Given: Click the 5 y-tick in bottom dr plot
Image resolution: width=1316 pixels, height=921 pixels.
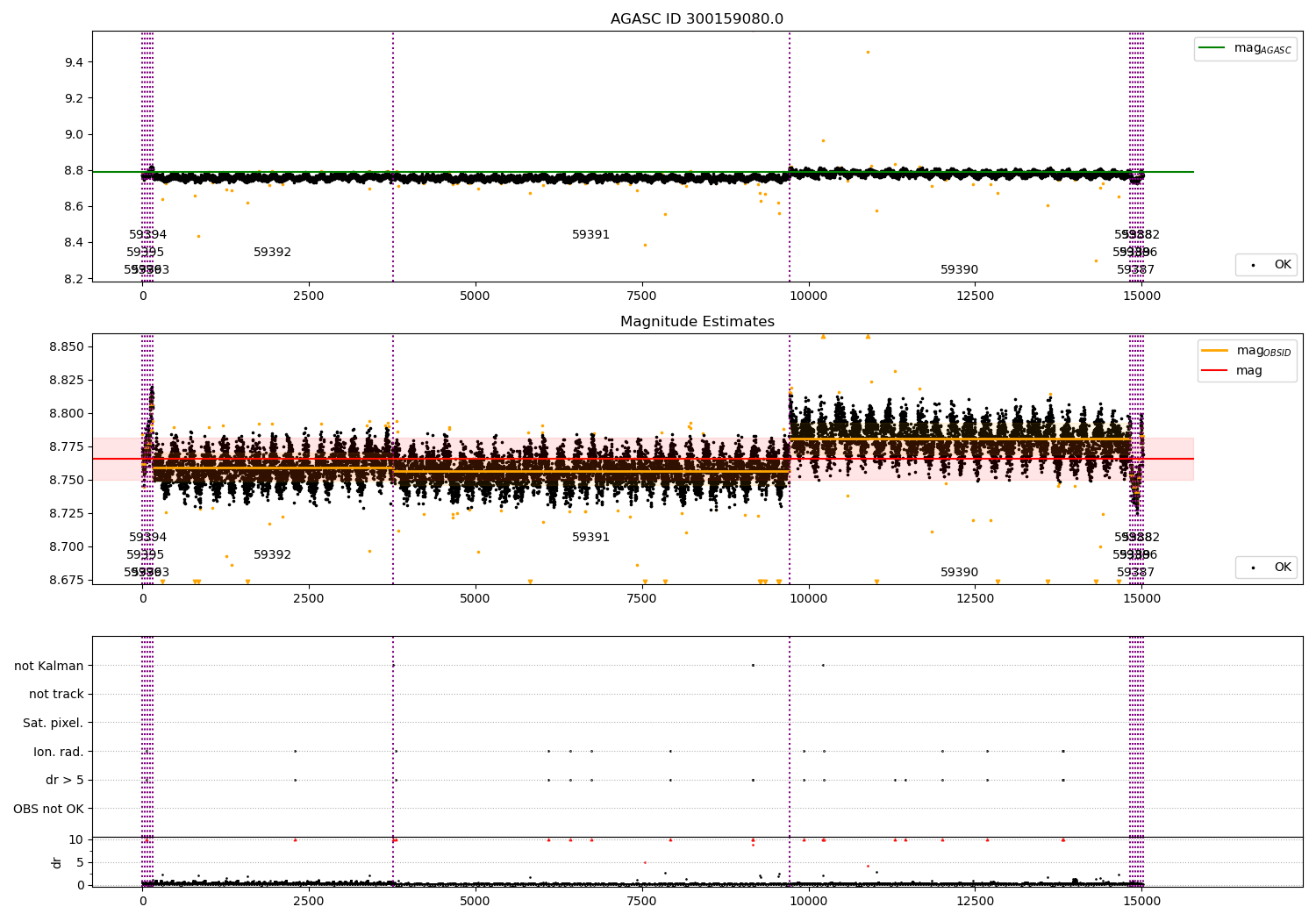Looking at the screenshot, I should pyautogui.click(x=80, y=862).
